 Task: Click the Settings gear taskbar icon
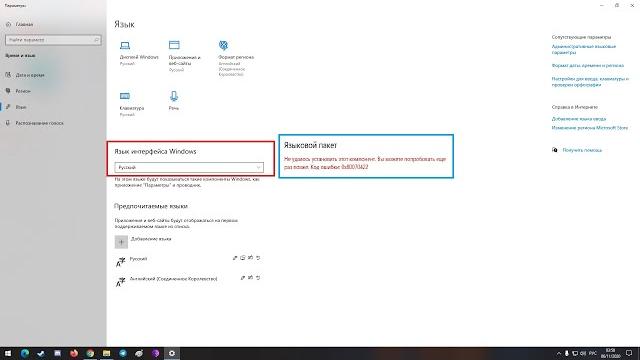172,353
